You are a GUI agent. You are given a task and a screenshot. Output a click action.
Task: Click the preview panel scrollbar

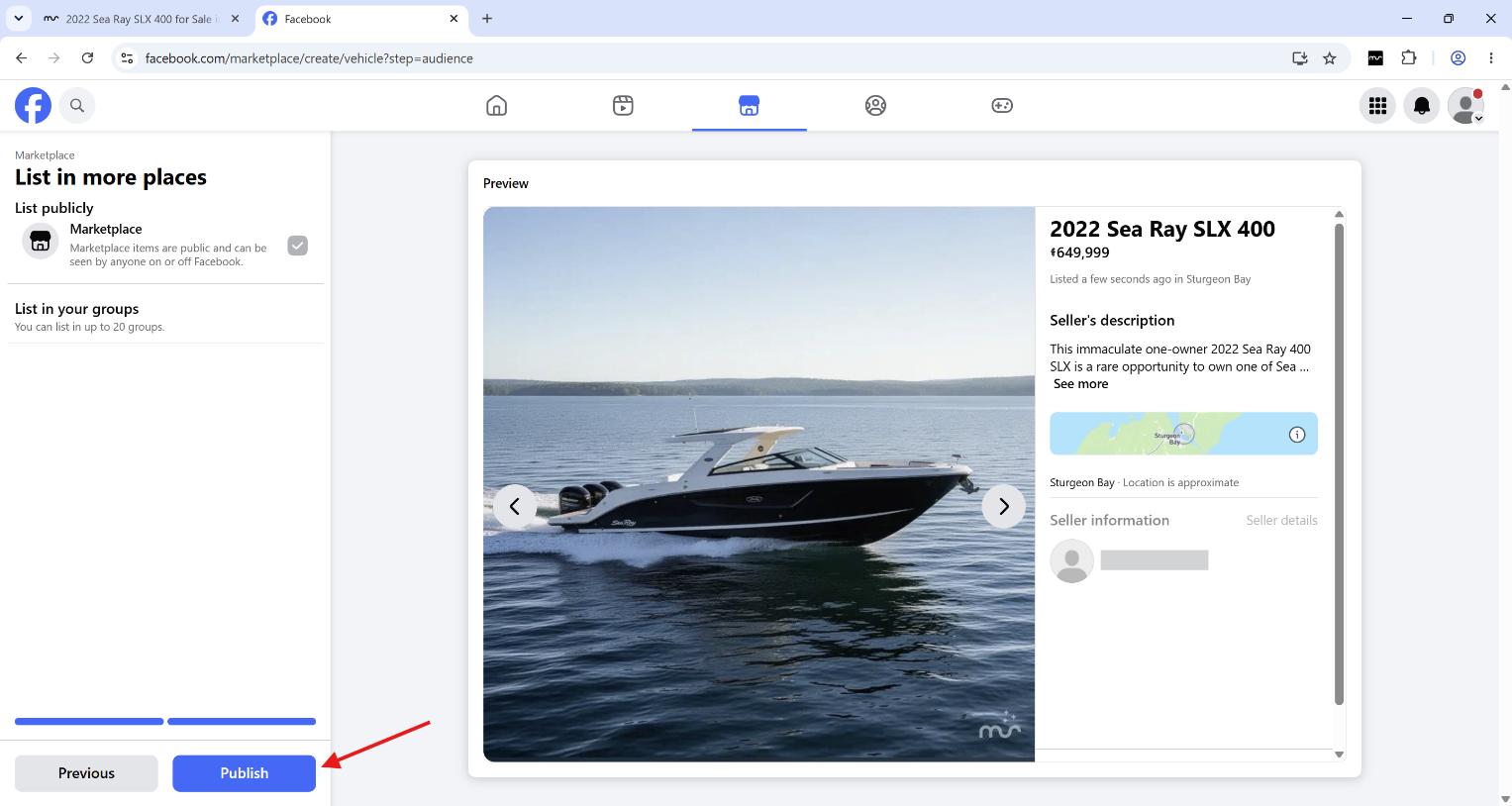click(x=1339, y=463)
